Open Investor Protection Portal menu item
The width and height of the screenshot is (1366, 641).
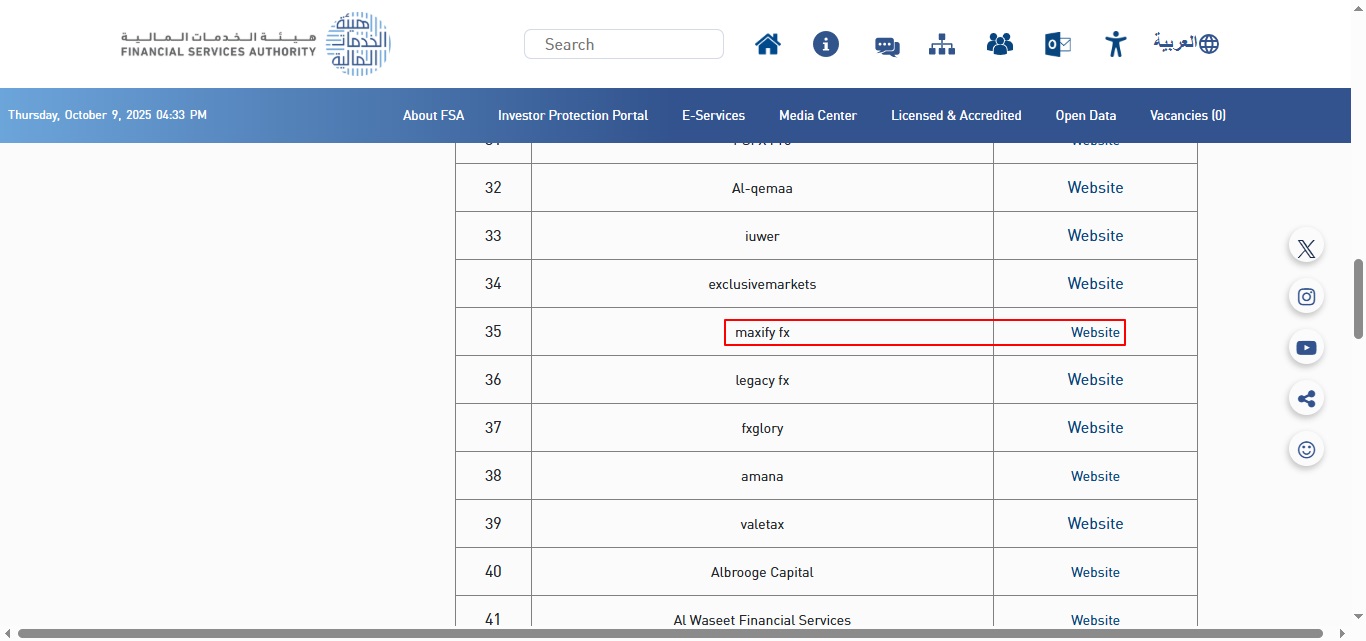pos(573,116)
